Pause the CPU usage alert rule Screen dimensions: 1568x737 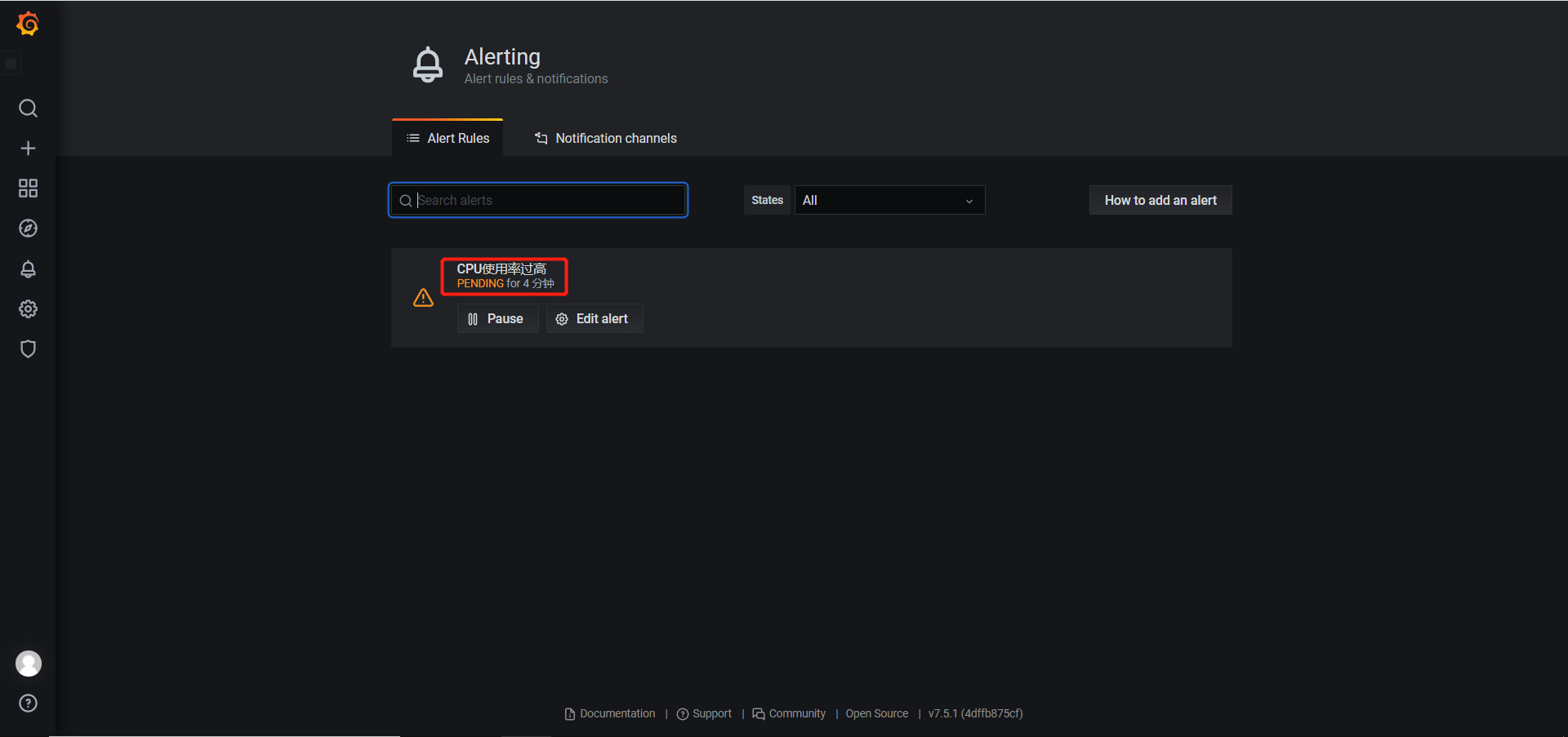pyautogui.click(x=497, y=319)
